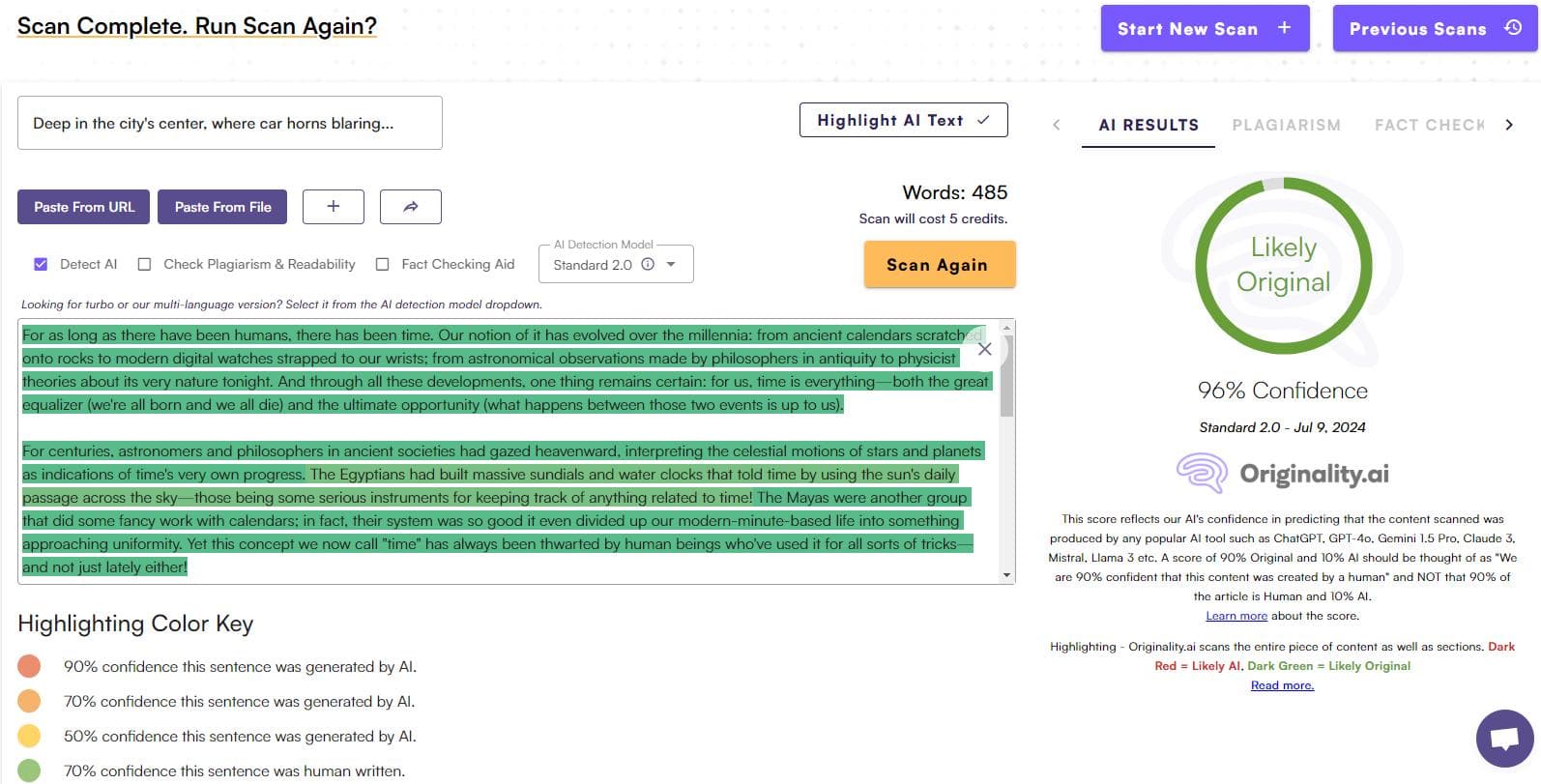The width and height of the screenshot is (1541, 784).
Task: Enable Check Plagiarism & Readability checkbox
Action: (x=144, y=264)
